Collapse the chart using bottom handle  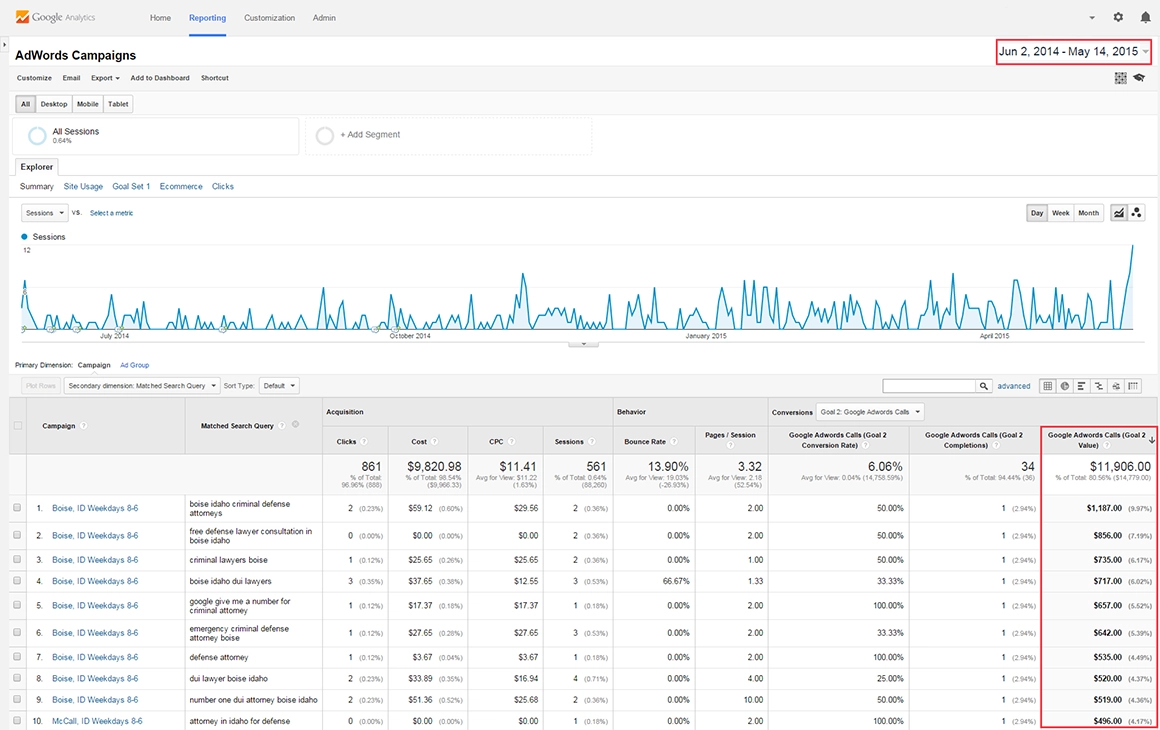[584, 344]
